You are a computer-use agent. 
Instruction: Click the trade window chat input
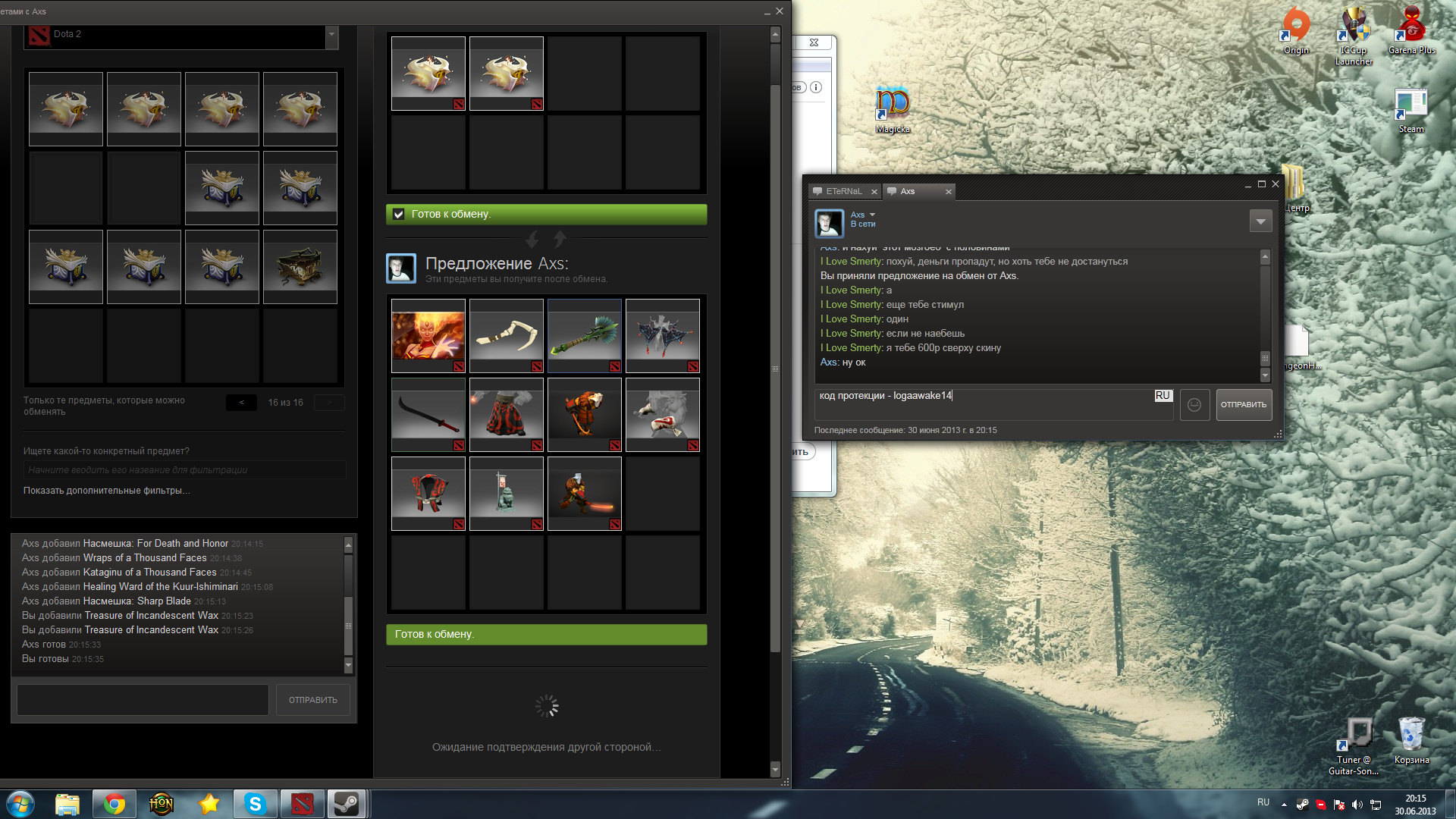pos(143,700)
